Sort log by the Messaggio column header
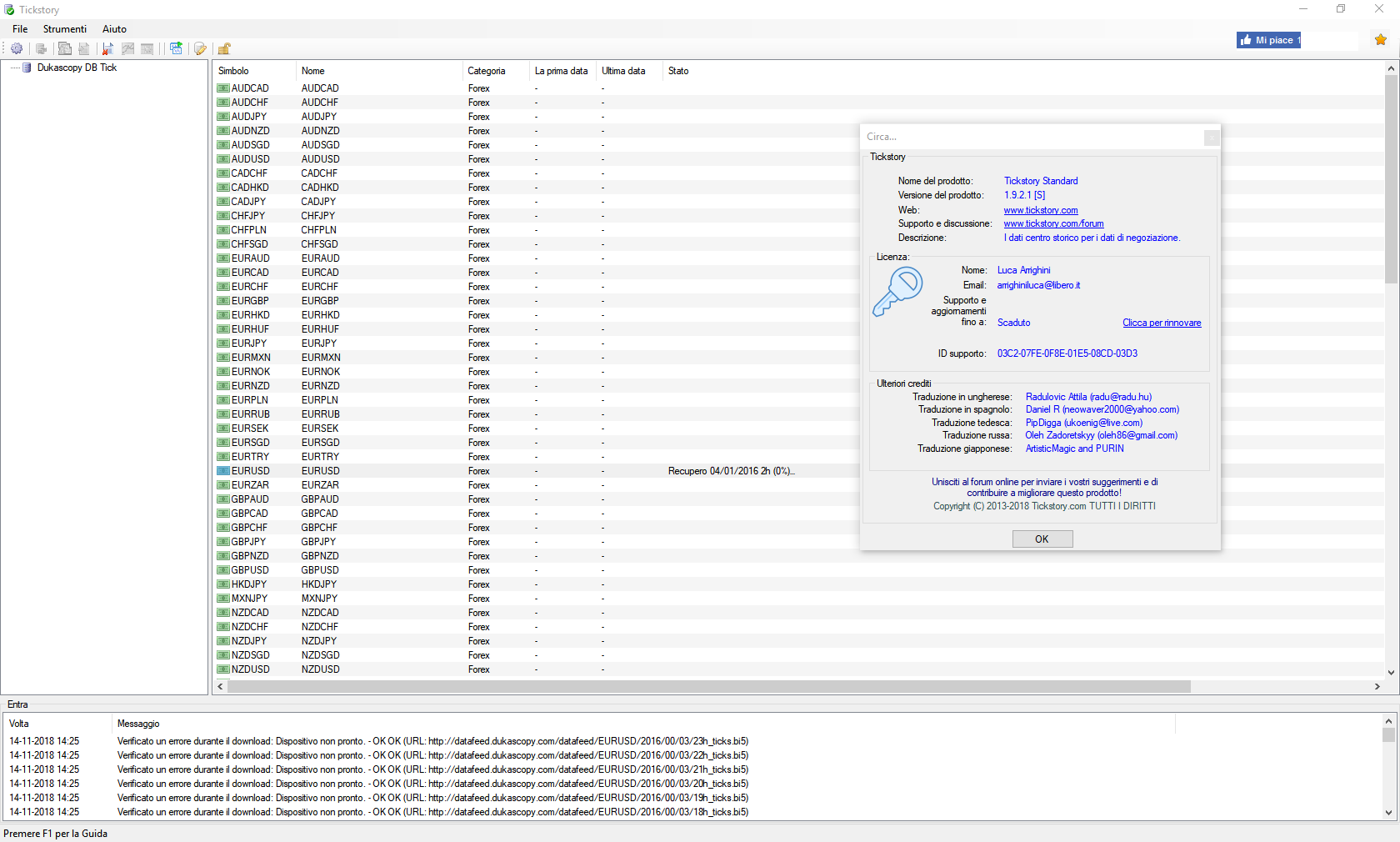Viewport: 1400px width, 842px height. pos(643,724)
